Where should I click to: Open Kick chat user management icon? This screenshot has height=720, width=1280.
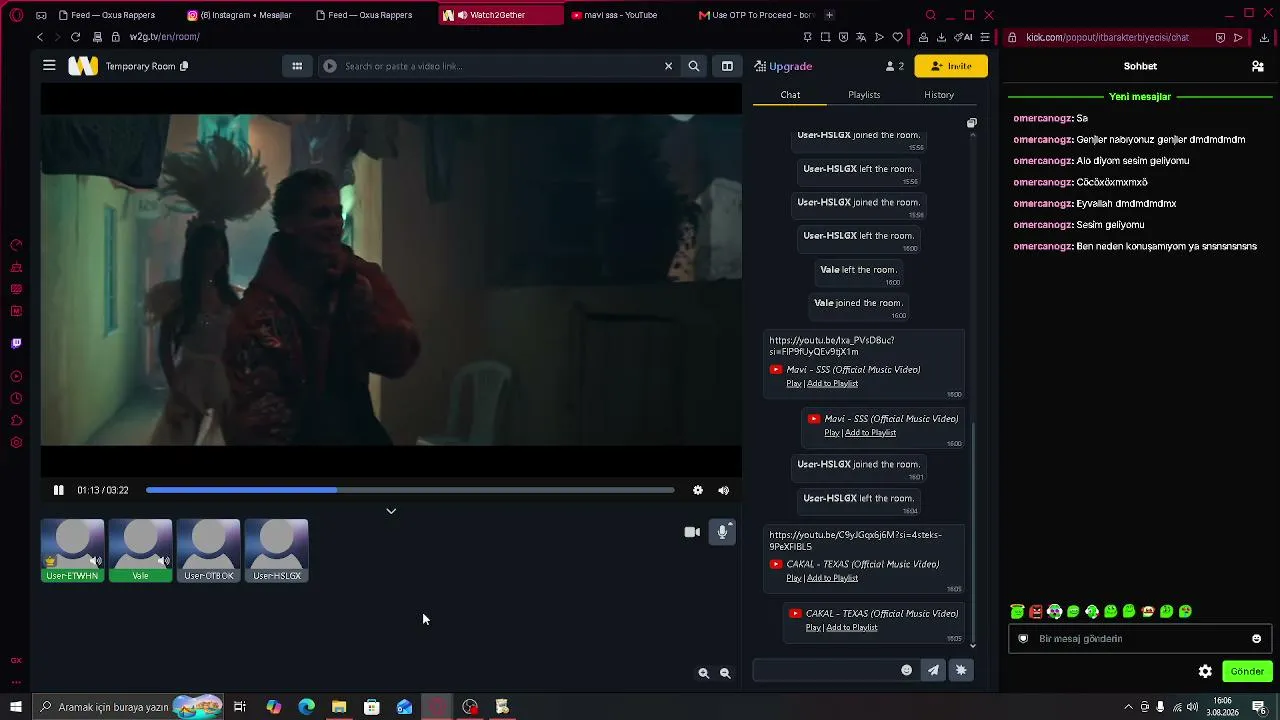pyautogui.click(x=1258, y=66)
